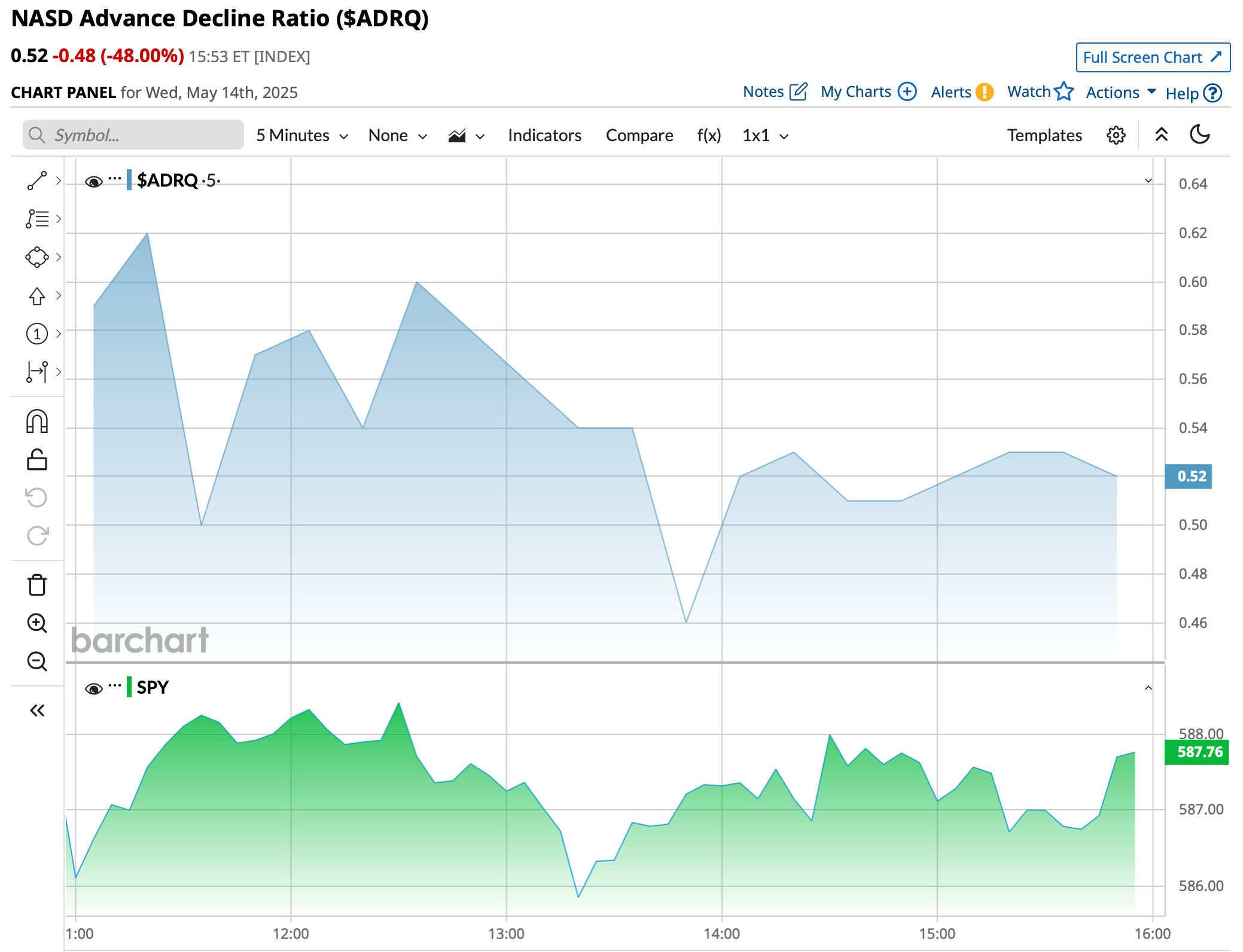Collapse the drawing toolbar double-arrow
This screenshot has height=952, width=1243.
tap(36, 710)
